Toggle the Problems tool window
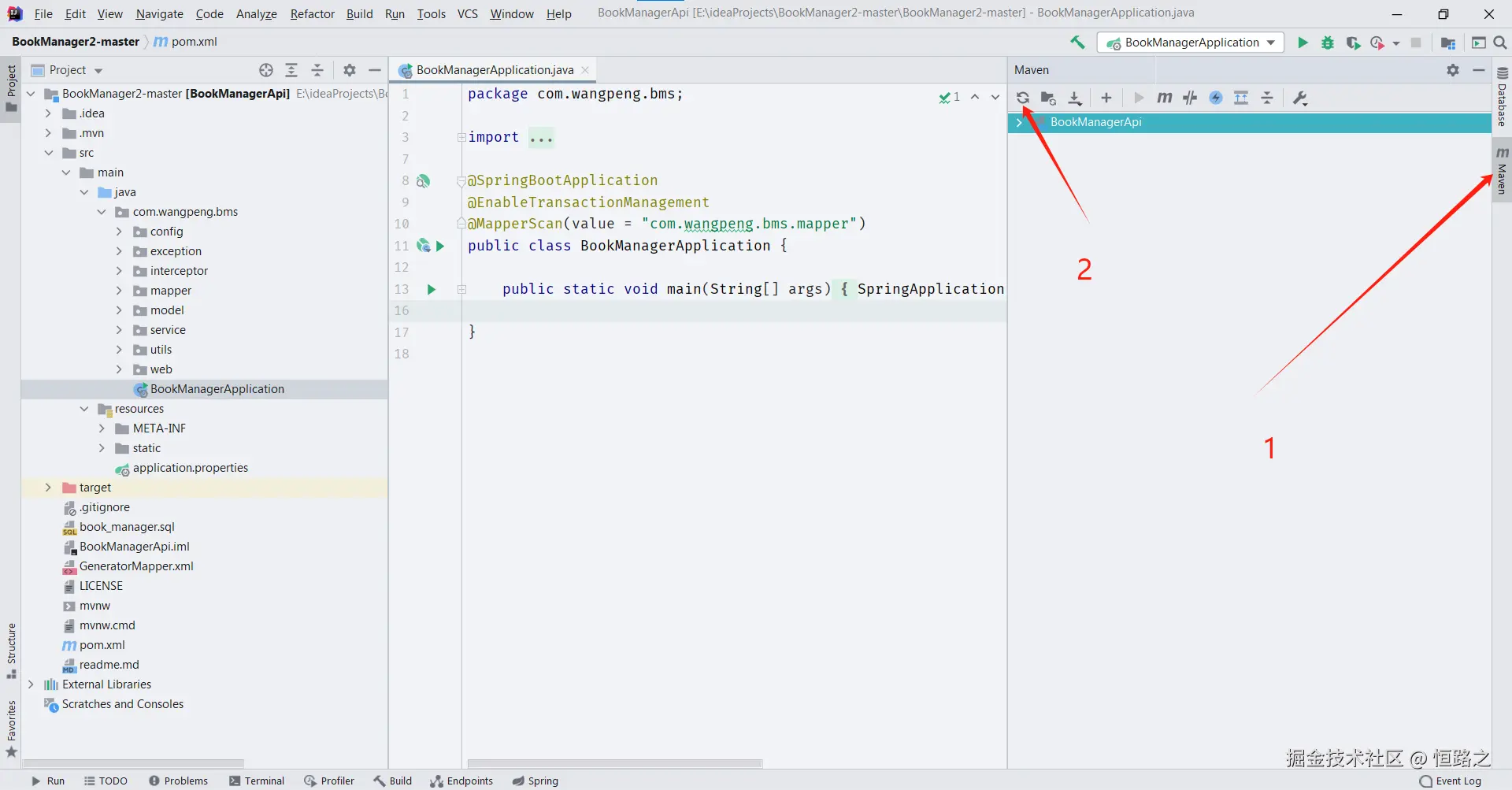Screen dimensions: 1512x790 click(x=179, y=781)
